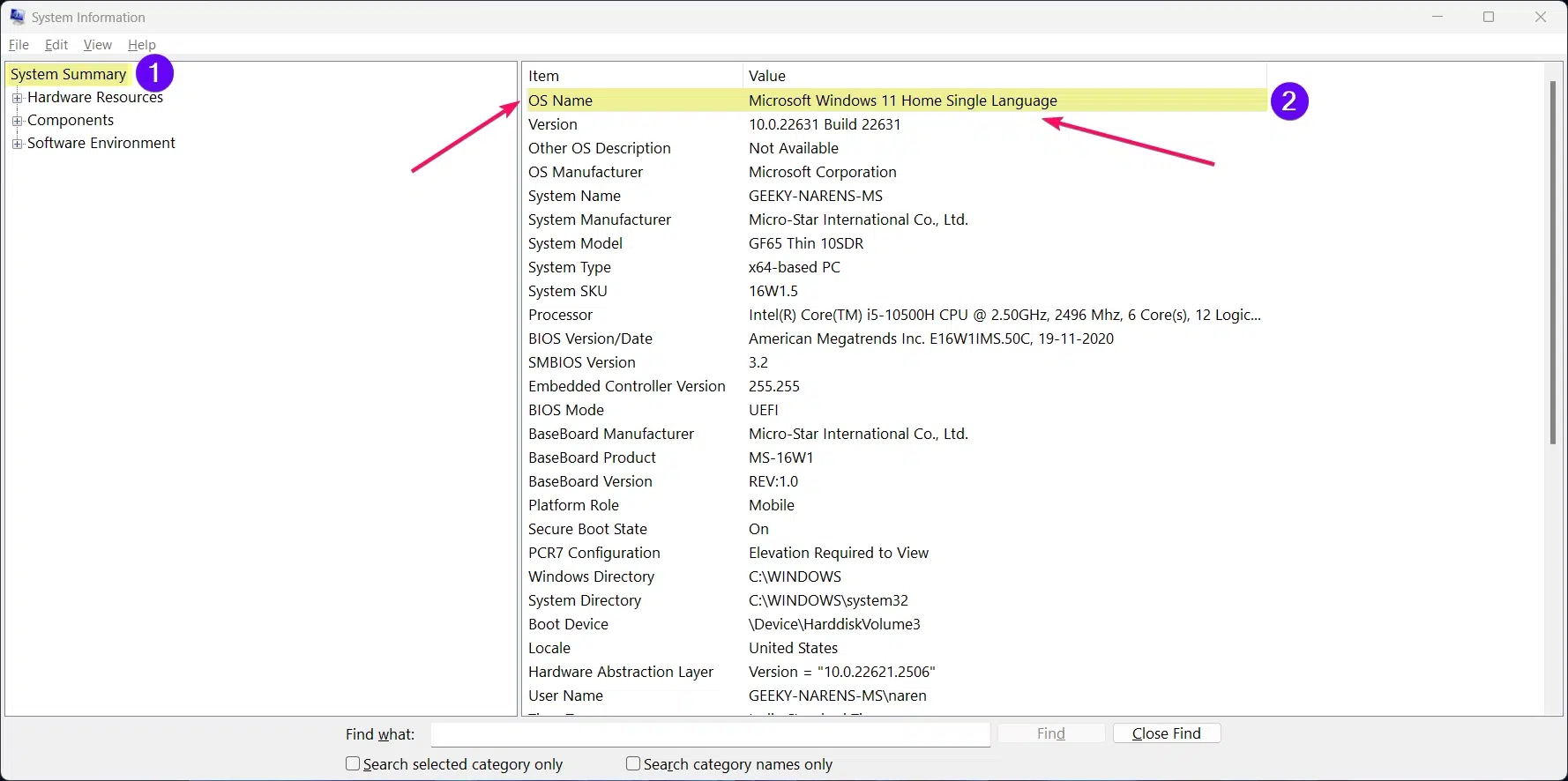Click the value Elevation Required to View

pos(839,553)
